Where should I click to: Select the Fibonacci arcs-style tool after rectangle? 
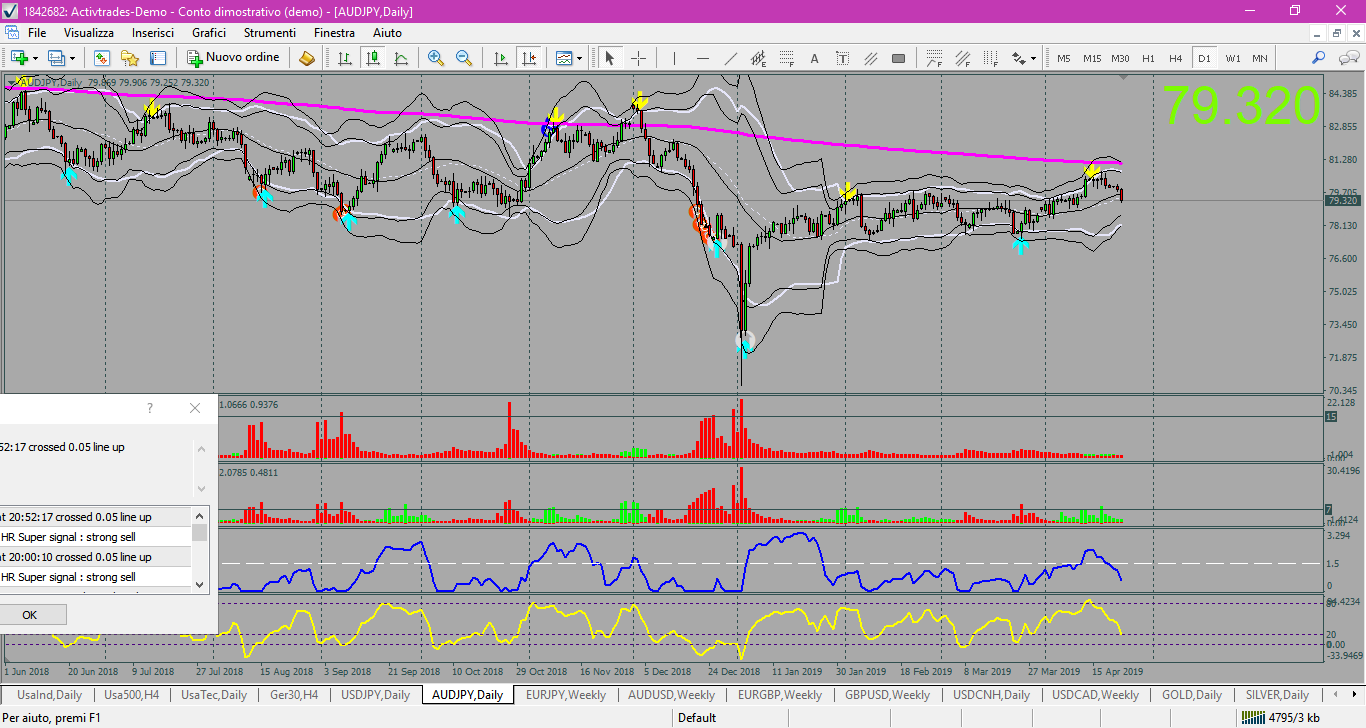[935, 58]
